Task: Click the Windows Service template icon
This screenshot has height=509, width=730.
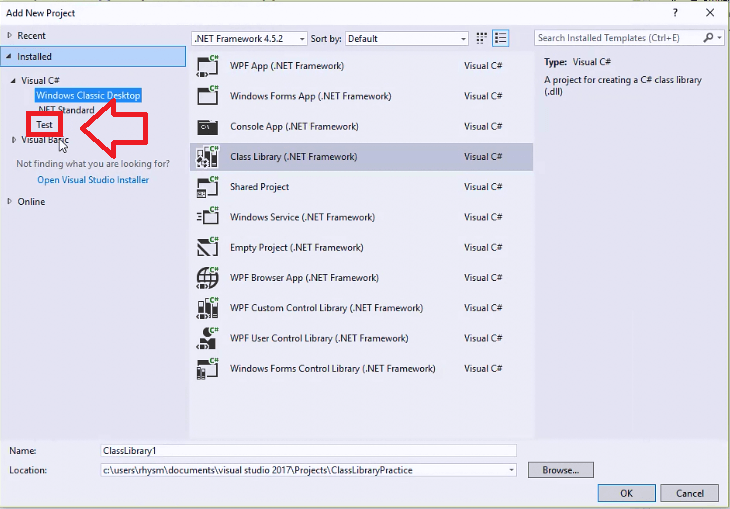Action: click(x=208, y=217)
